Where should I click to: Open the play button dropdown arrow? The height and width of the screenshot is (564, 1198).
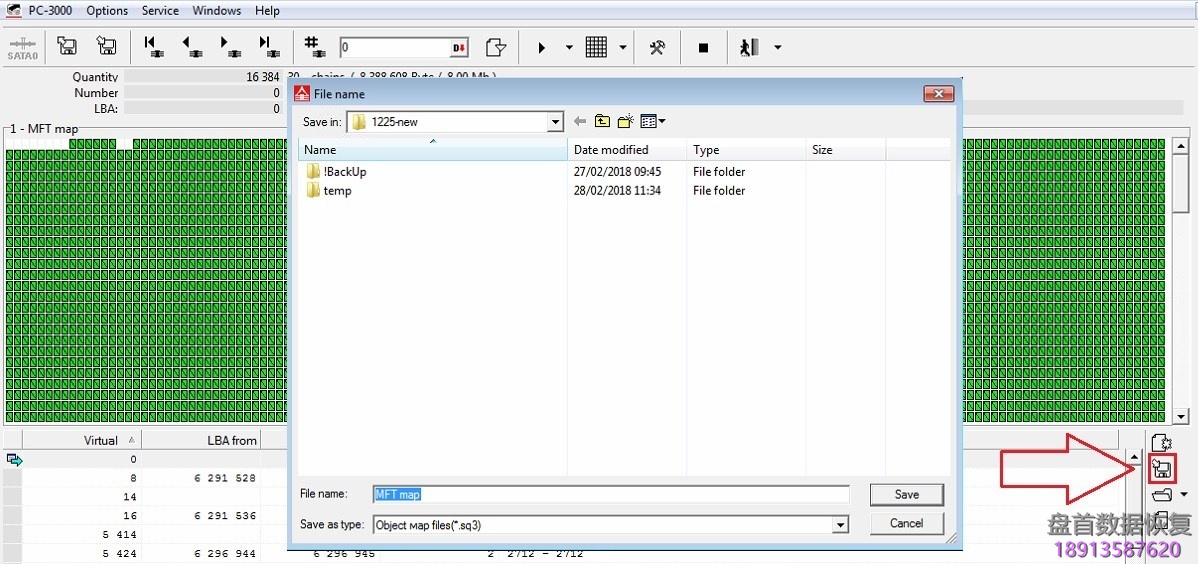coord(568,47)
